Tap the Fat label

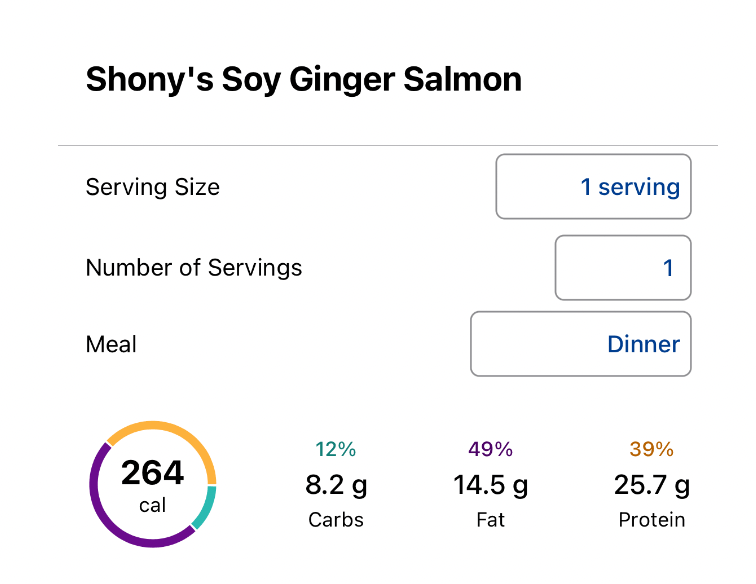[490, 520]
